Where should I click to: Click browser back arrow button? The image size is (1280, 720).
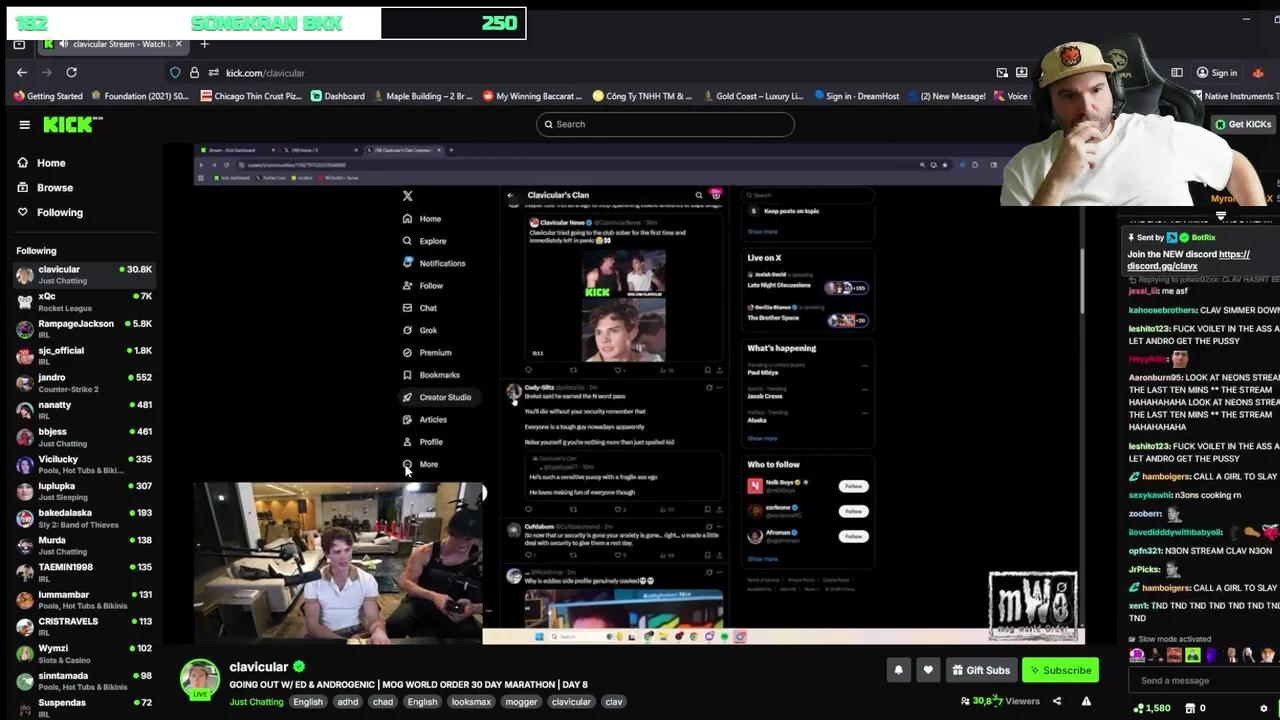point(22,72)
